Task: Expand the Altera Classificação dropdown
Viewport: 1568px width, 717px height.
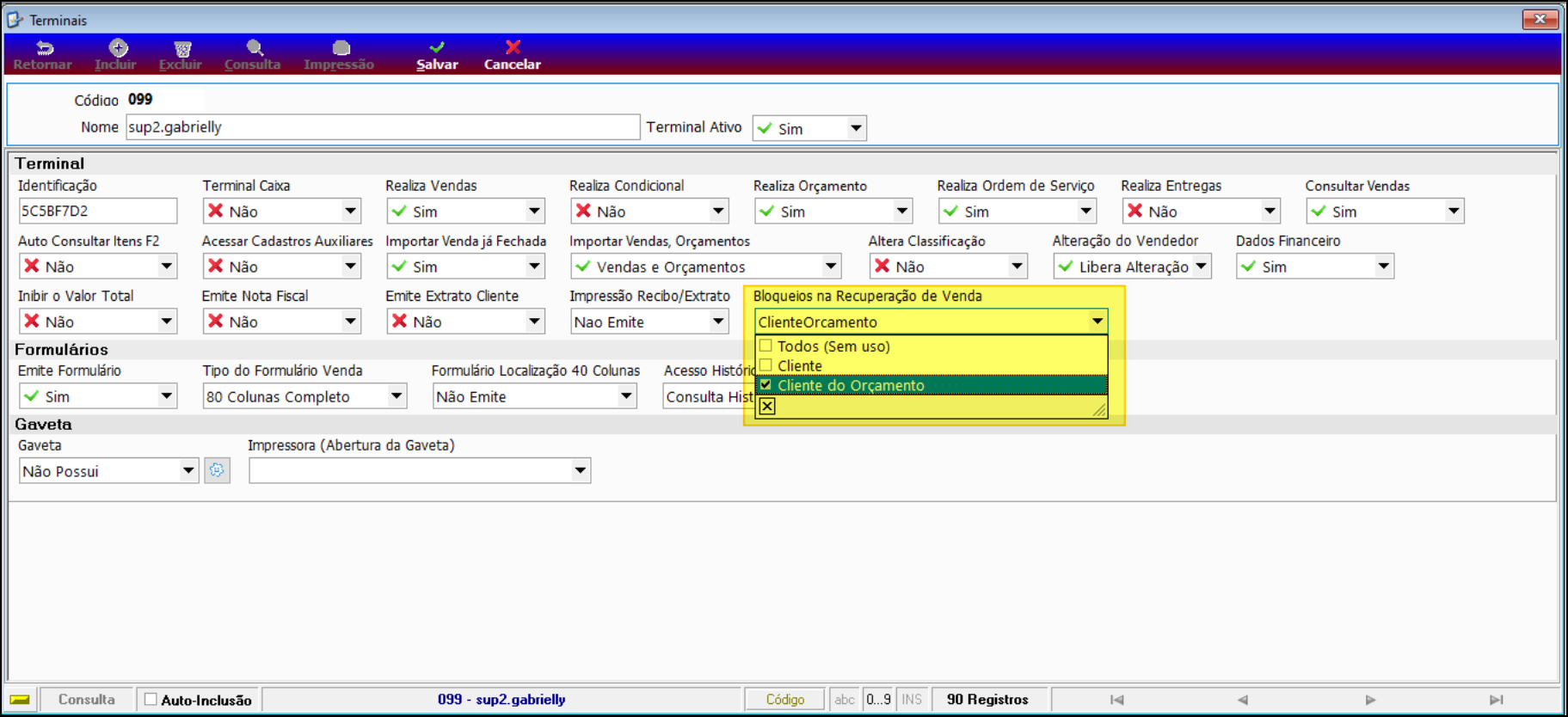Action: pyautogui.click(x=1017, y=266)
